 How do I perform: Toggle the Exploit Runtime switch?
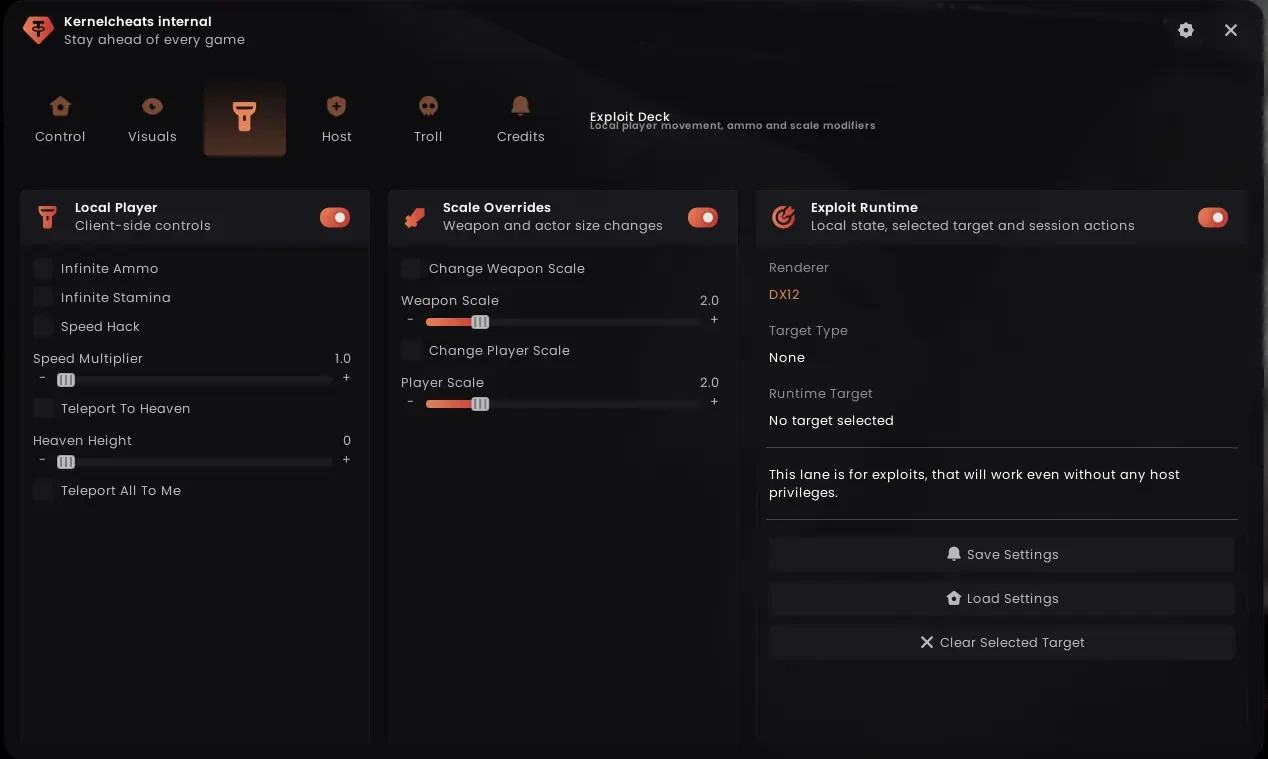1213,217
